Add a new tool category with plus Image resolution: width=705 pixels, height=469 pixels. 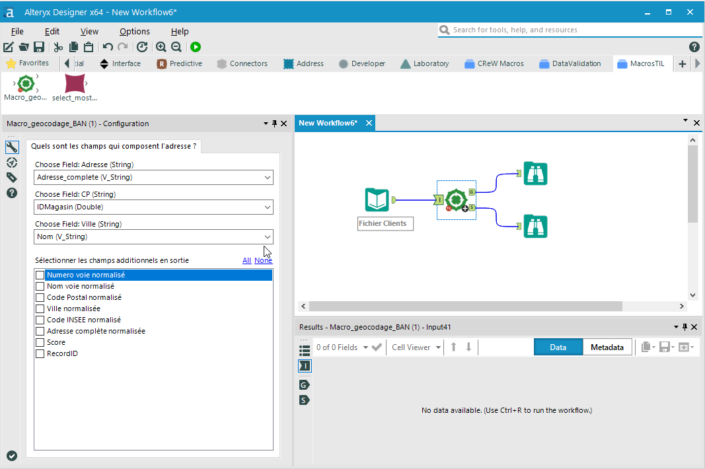coord(682,64)
